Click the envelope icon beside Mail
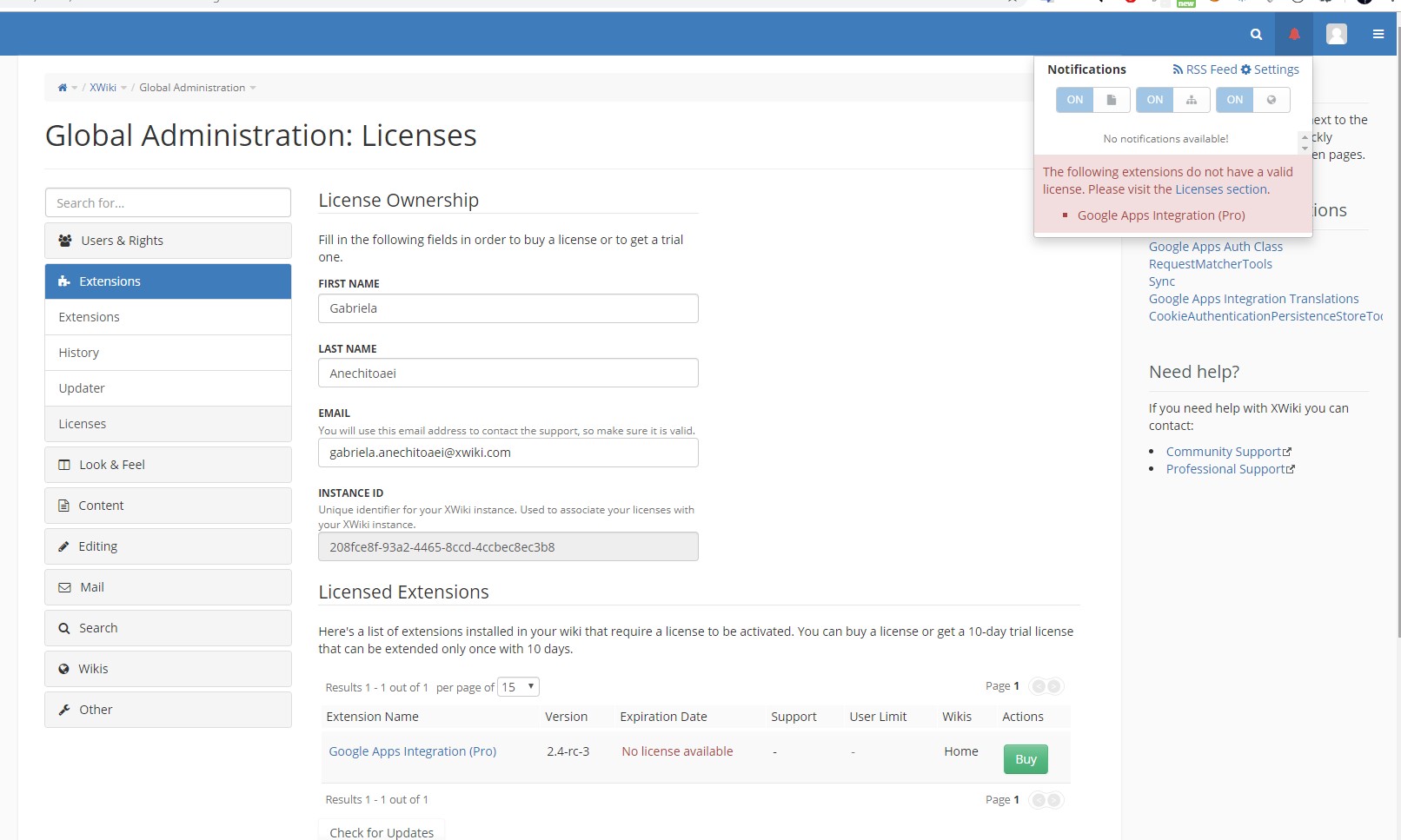 click(x=66, y=587)
